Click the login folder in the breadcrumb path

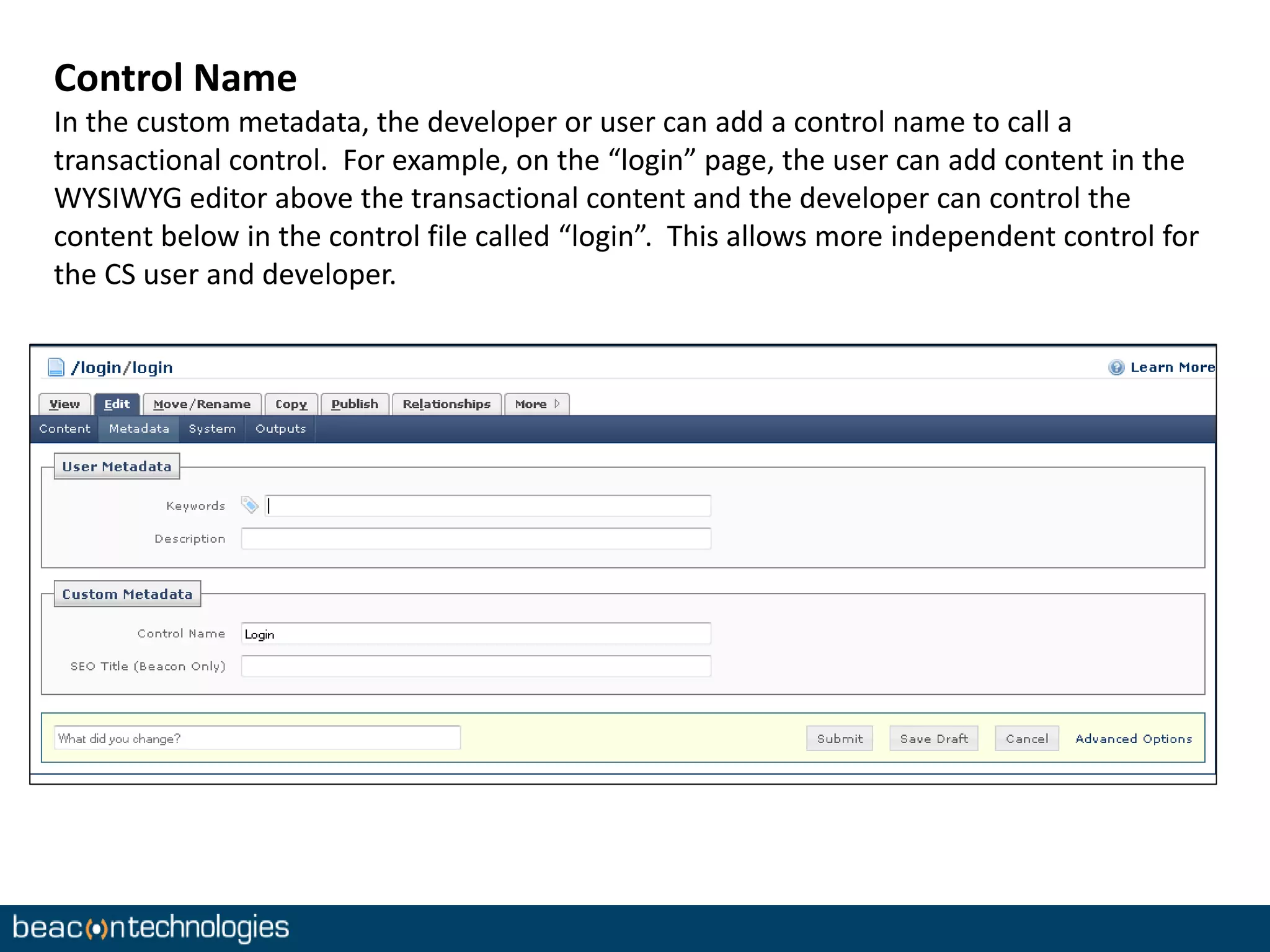pos(96,368)
